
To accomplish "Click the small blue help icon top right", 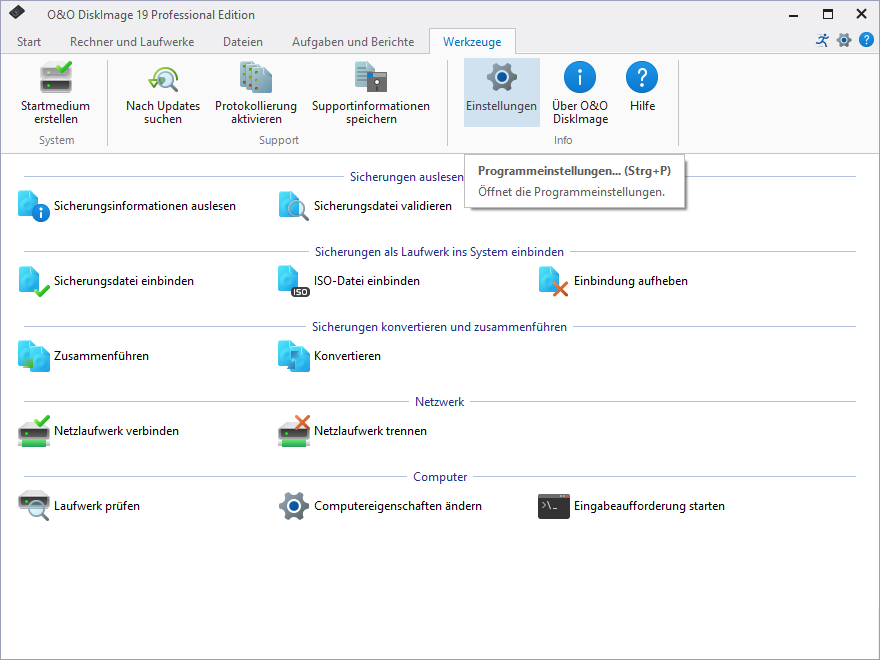I will coord(866,40).
